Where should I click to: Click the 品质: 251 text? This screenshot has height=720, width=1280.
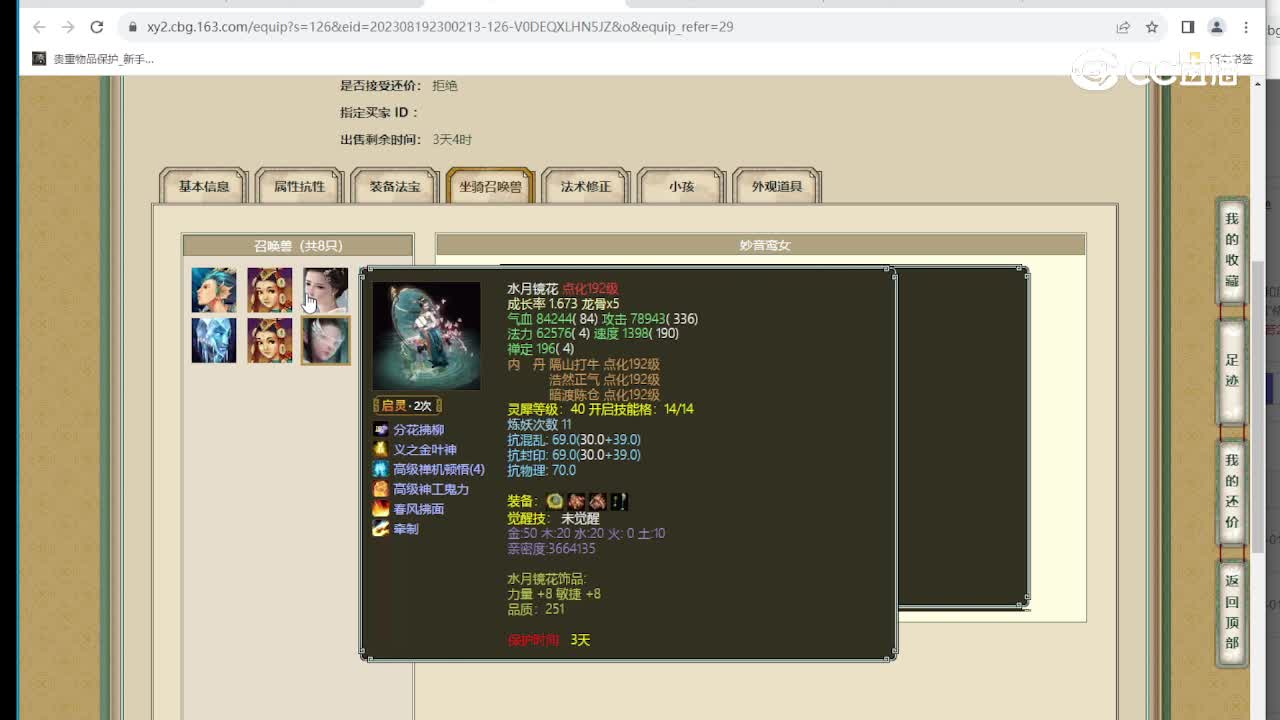click(536, 608)
